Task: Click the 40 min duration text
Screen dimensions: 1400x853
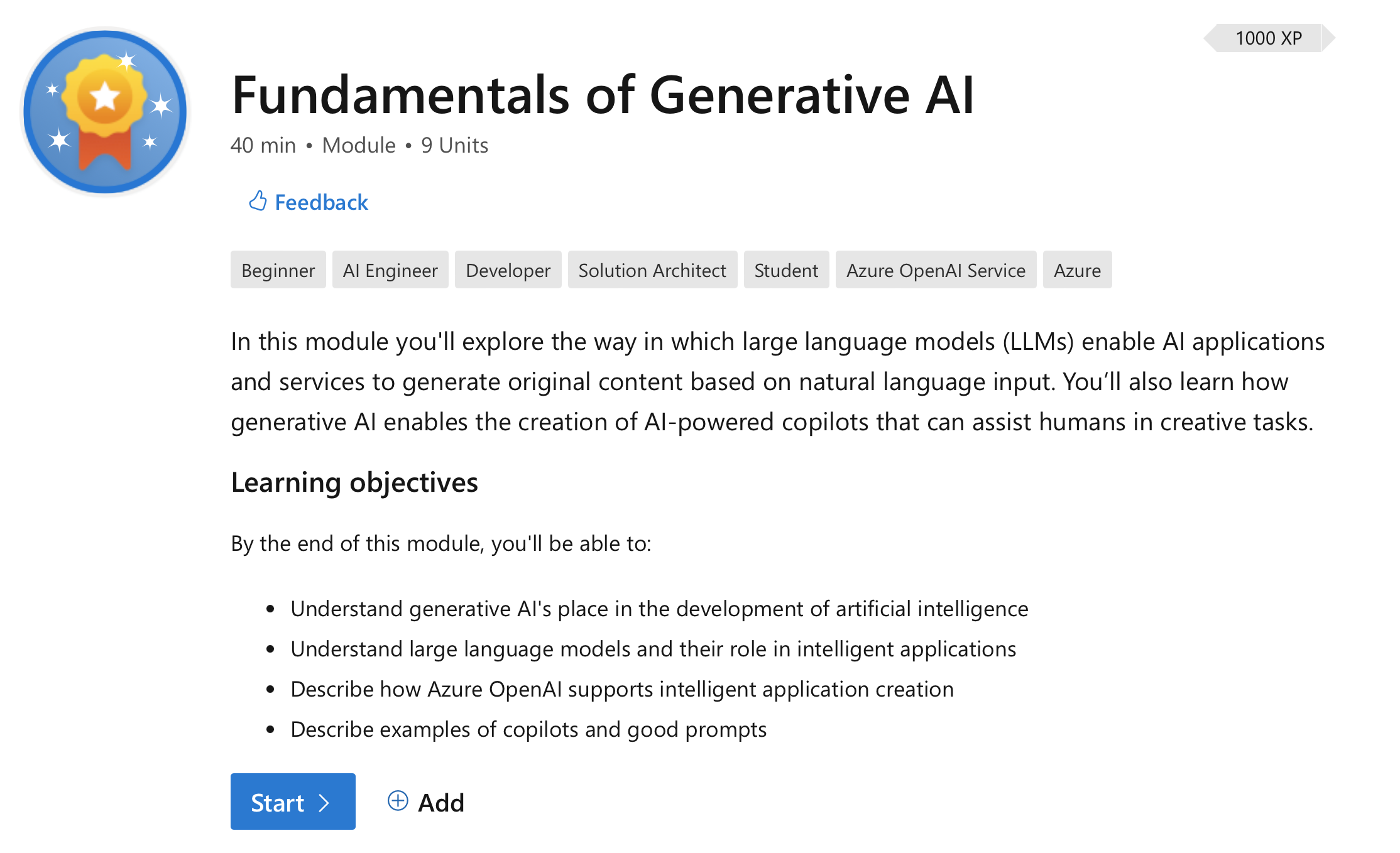Action: (x=263, y=145)
